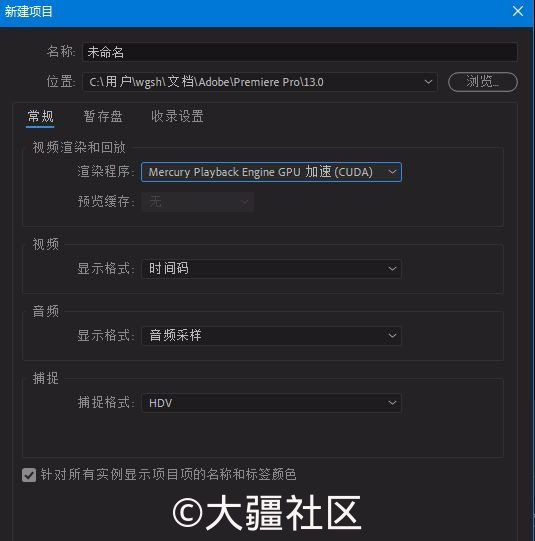Open the audio 显示格式 音频采样 dropdown
Image resolution: width=535 pixels, height=541 pixels.
[x=271, y=336]
